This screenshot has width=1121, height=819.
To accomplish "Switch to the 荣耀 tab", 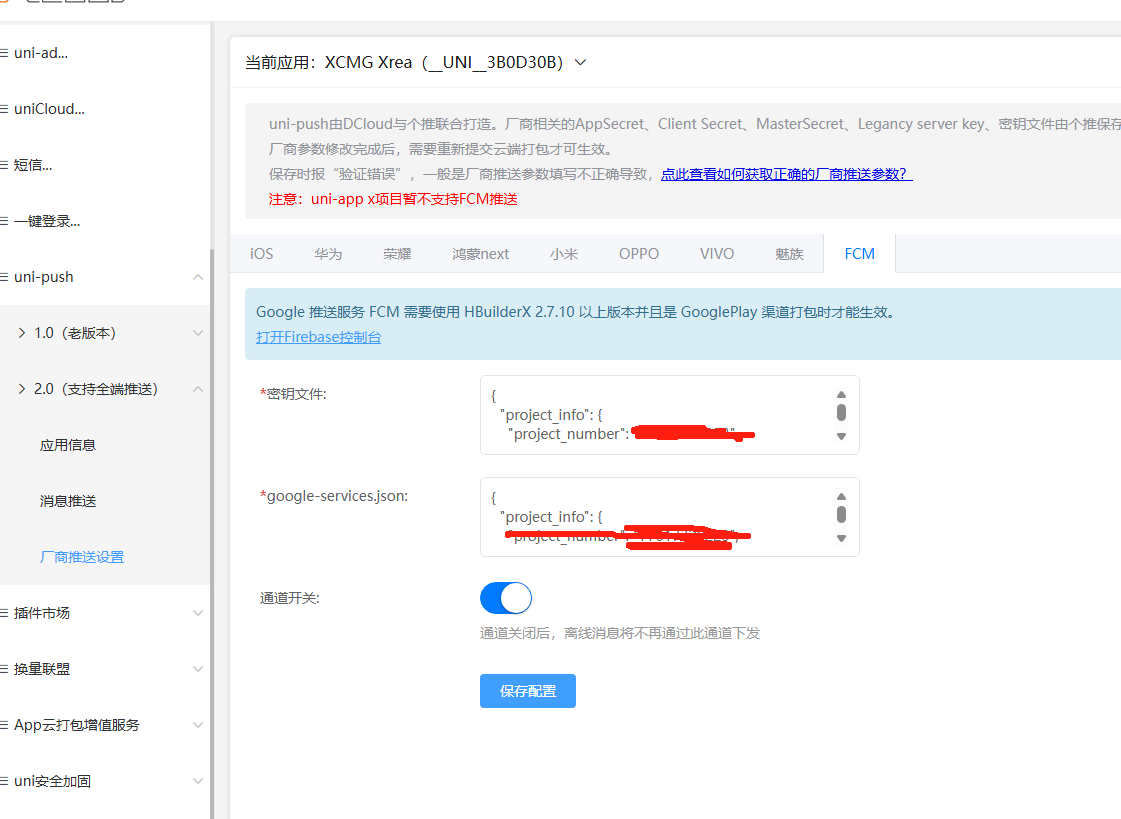I will pyautogui.click(x=397, y=254).
